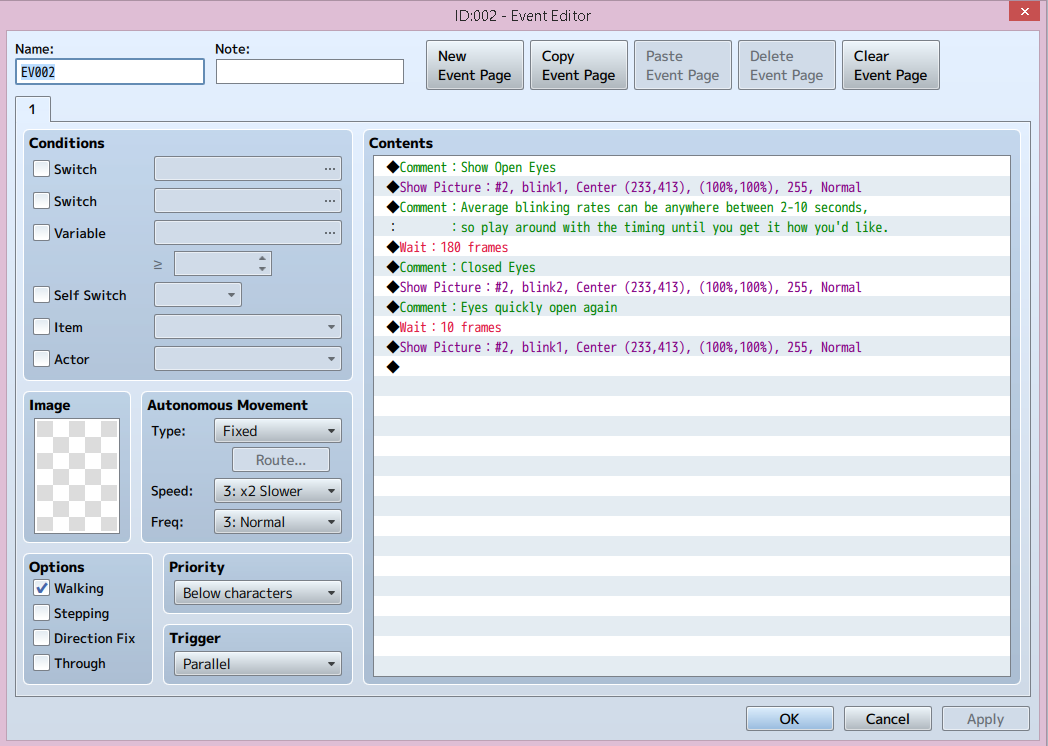Click the Apply button
The width and height of the screenshot is (1048, 746).
985,719
